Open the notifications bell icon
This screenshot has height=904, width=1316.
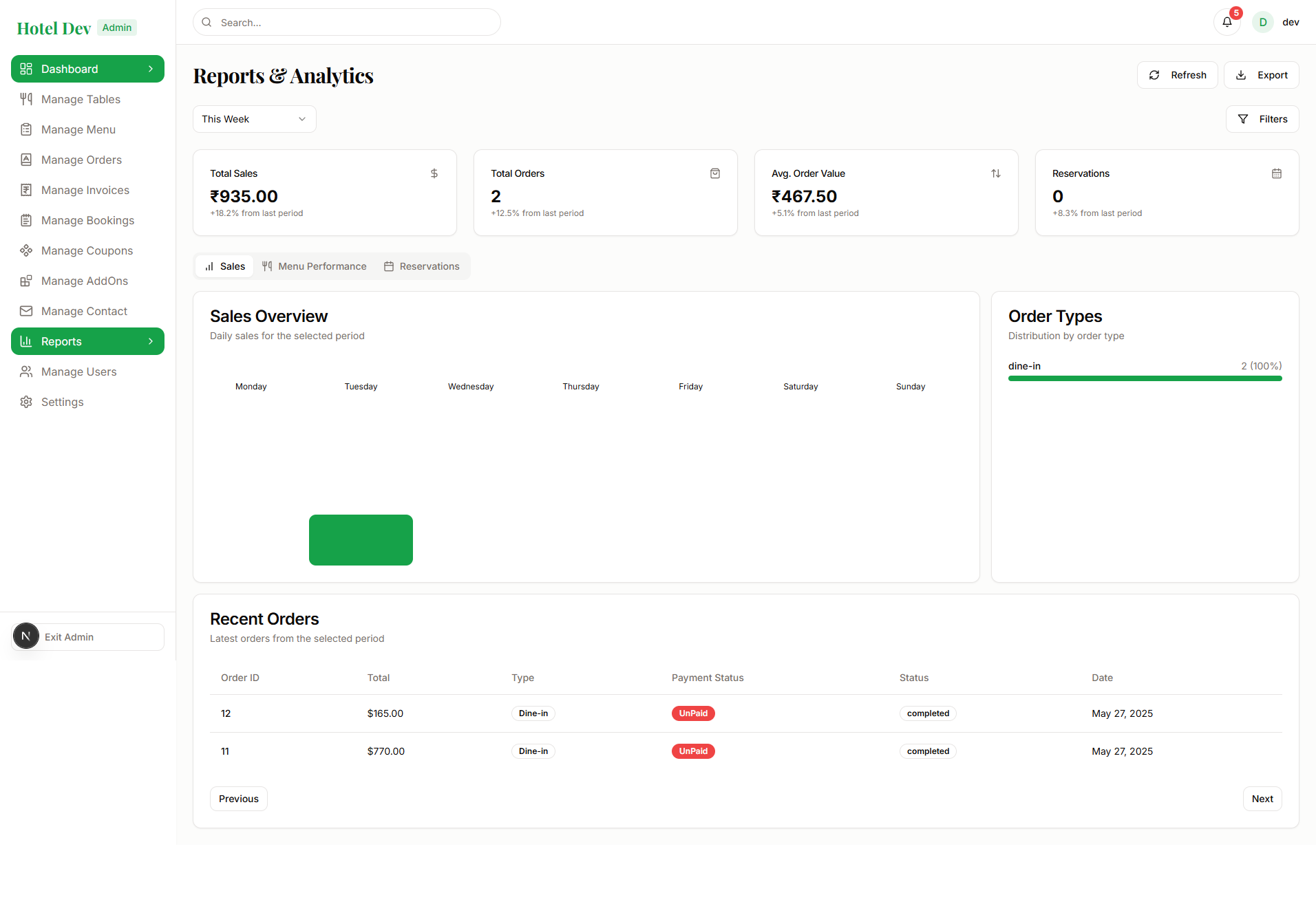[x=1227, y=22]
